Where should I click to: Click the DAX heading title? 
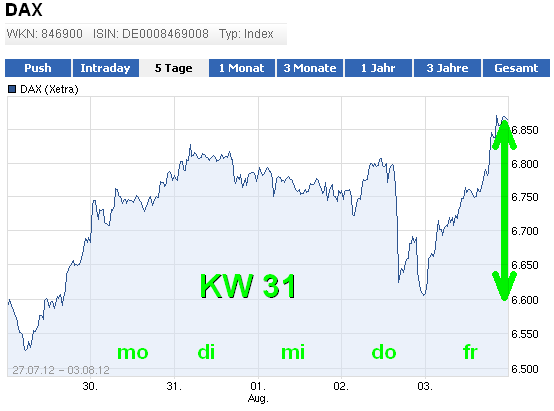point(24,10)
